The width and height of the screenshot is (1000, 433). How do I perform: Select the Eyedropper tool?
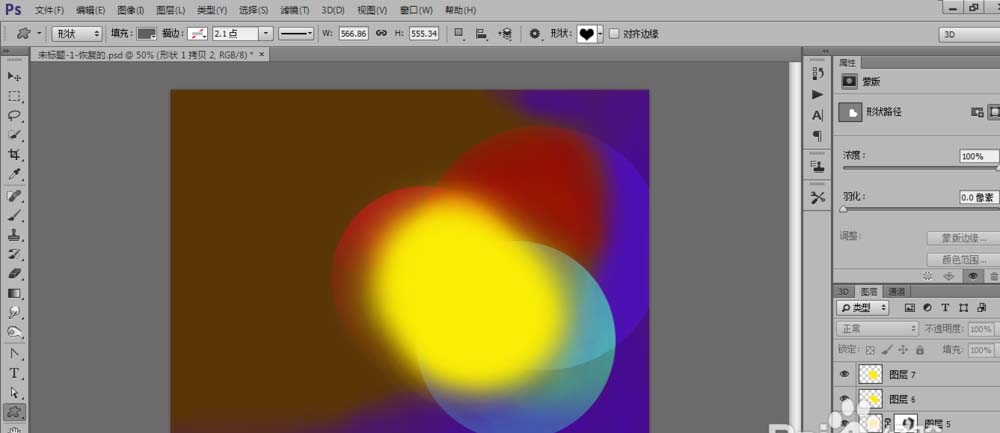click(15, 174)
